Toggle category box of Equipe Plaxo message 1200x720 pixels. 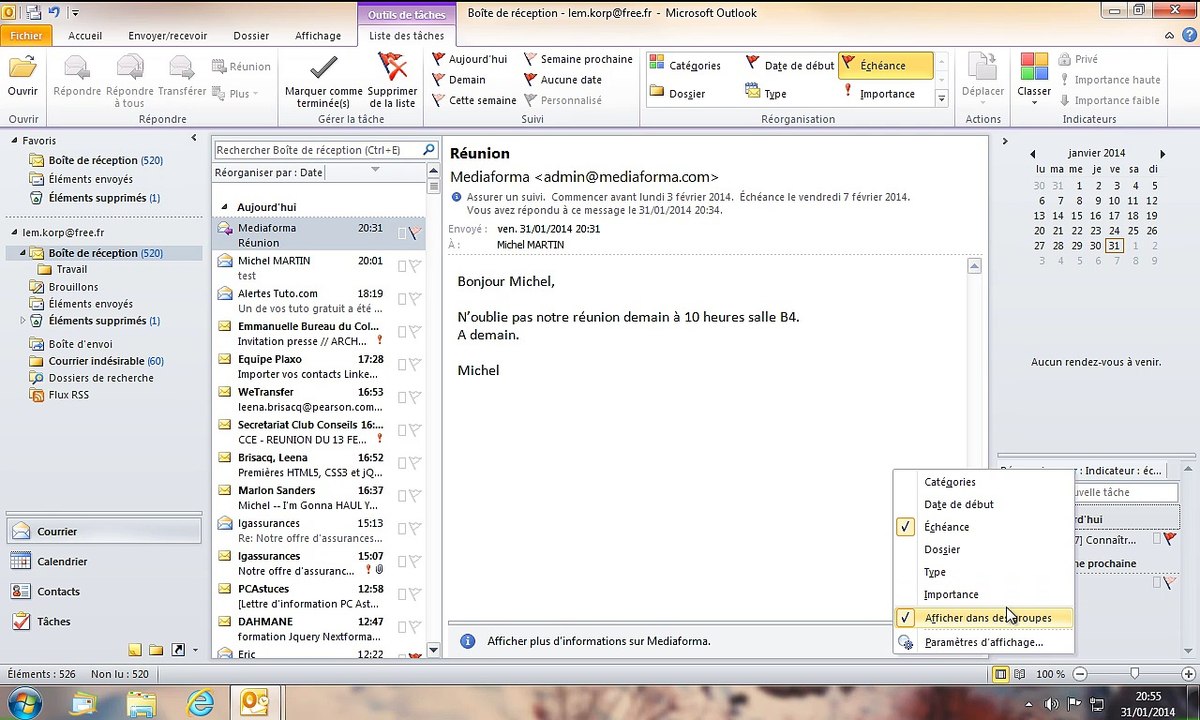(401, 364)
